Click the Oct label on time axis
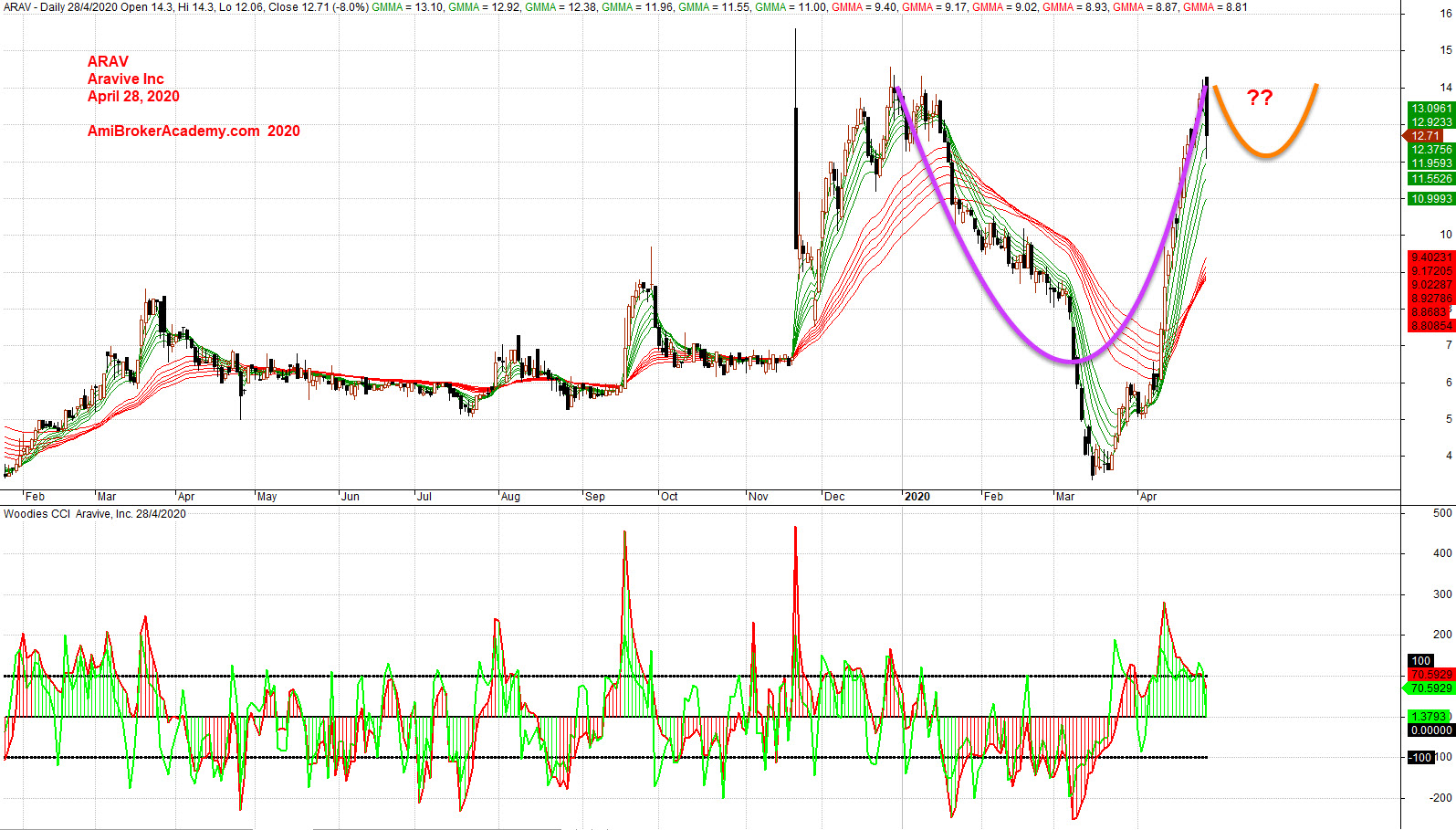 669,497
